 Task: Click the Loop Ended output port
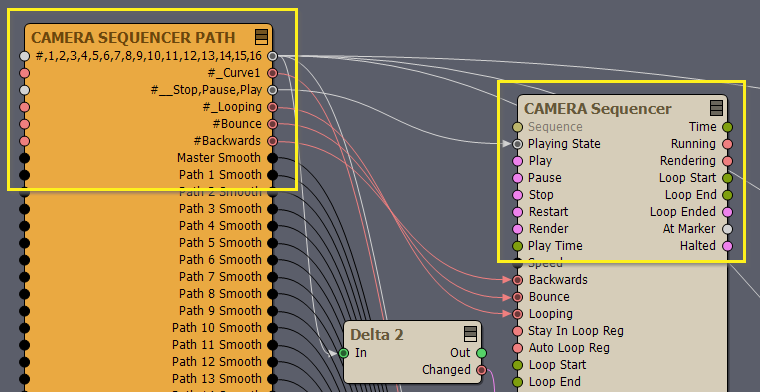coord(727,212)
